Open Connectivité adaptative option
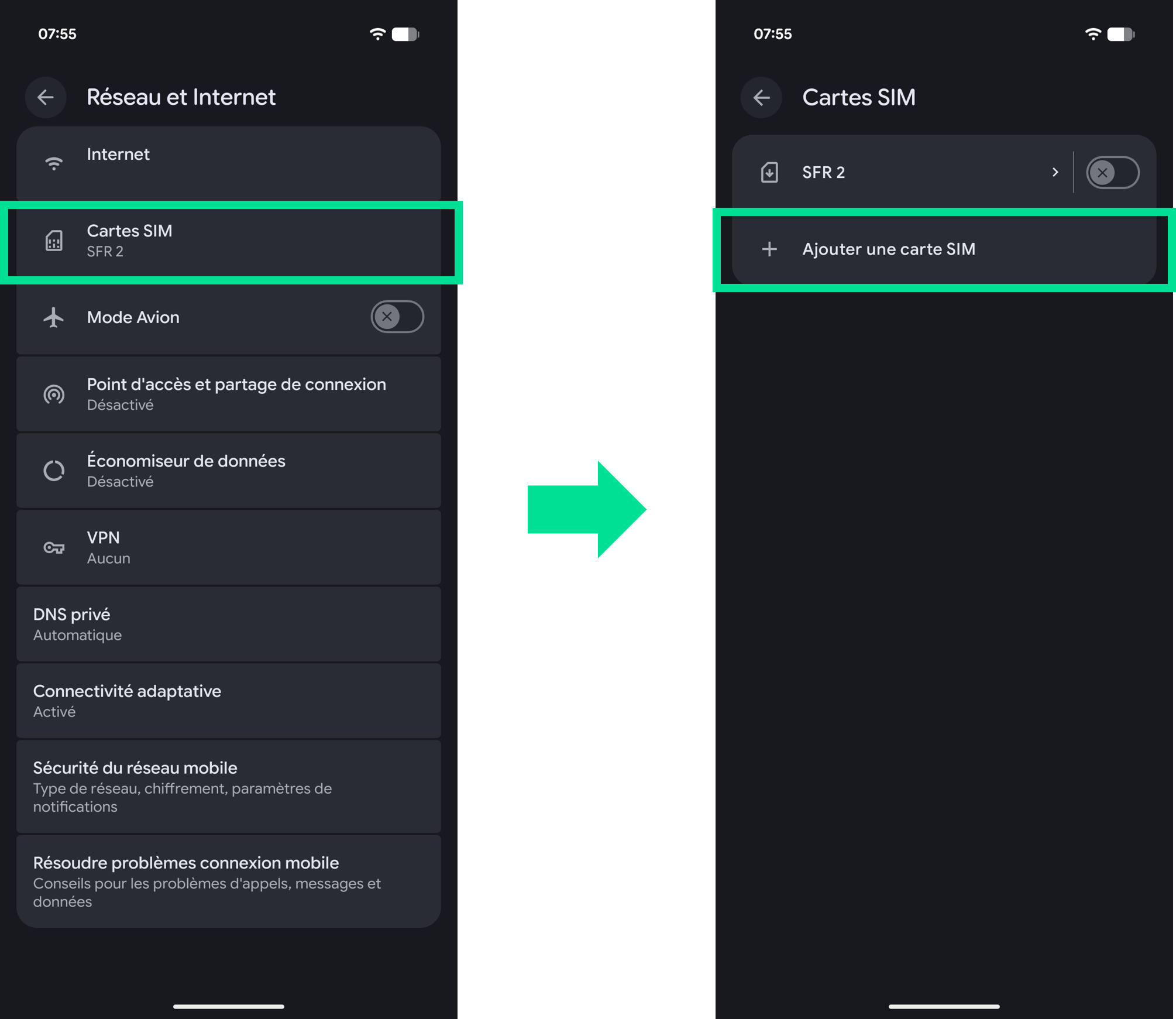Image resolution: width=1176 pixels, height=1019 pixels. click(229, 701)
